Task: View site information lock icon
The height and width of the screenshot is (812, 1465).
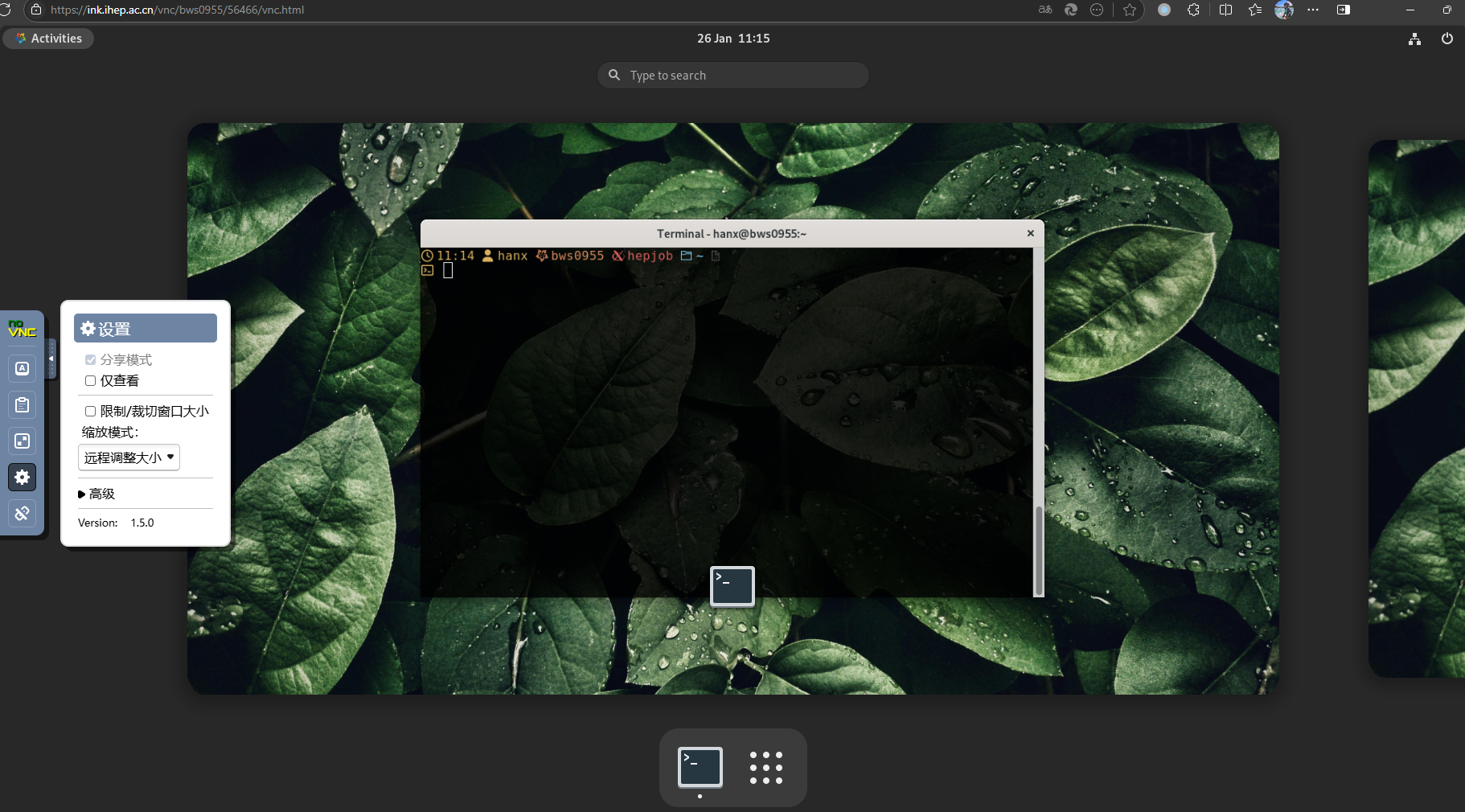Action: (x=36, y=10)
